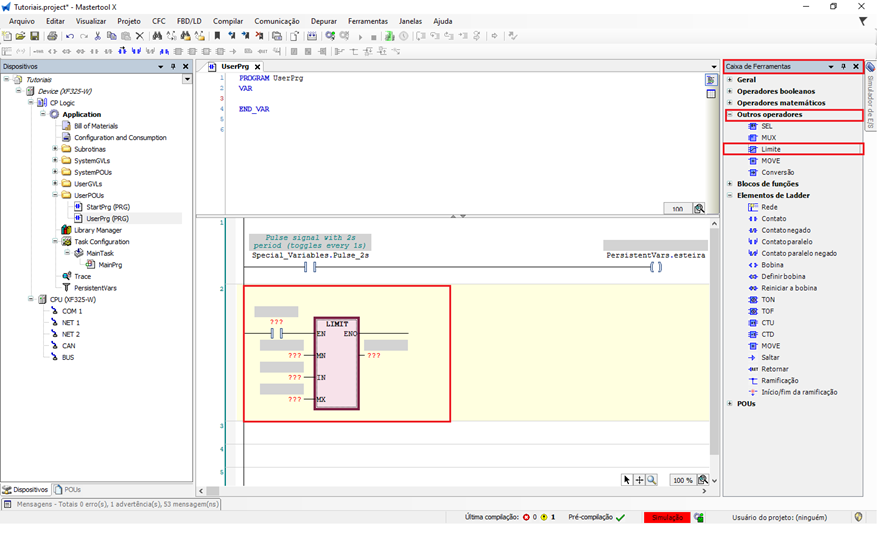Select the arrow pointer tool in editor

(x=627, y=480)
